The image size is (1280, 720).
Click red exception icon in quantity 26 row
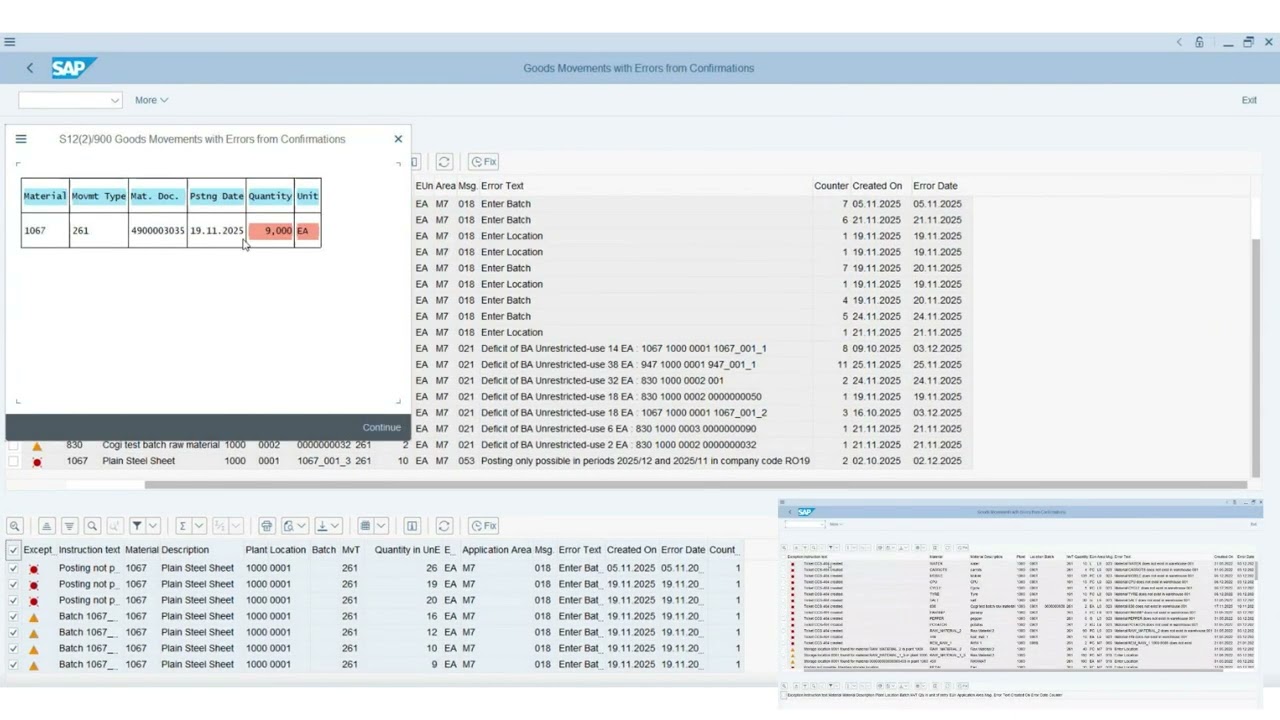click(x=33, y=568)
